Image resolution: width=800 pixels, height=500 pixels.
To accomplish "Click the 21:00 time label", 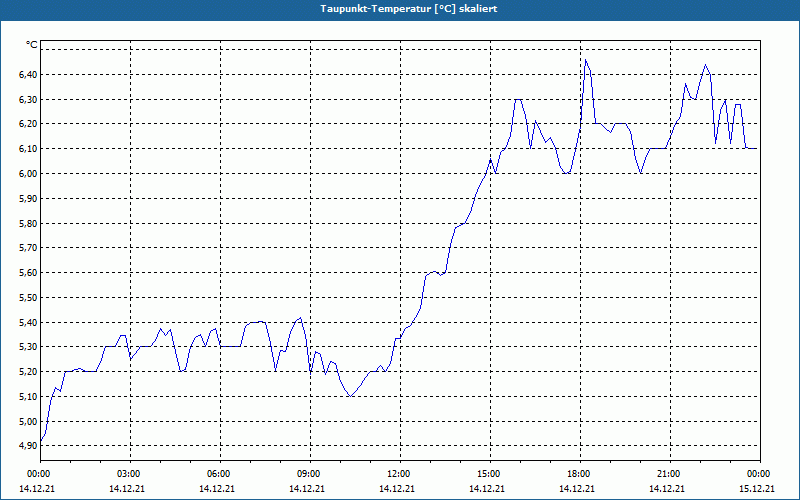I will click(x=670, y=474).
